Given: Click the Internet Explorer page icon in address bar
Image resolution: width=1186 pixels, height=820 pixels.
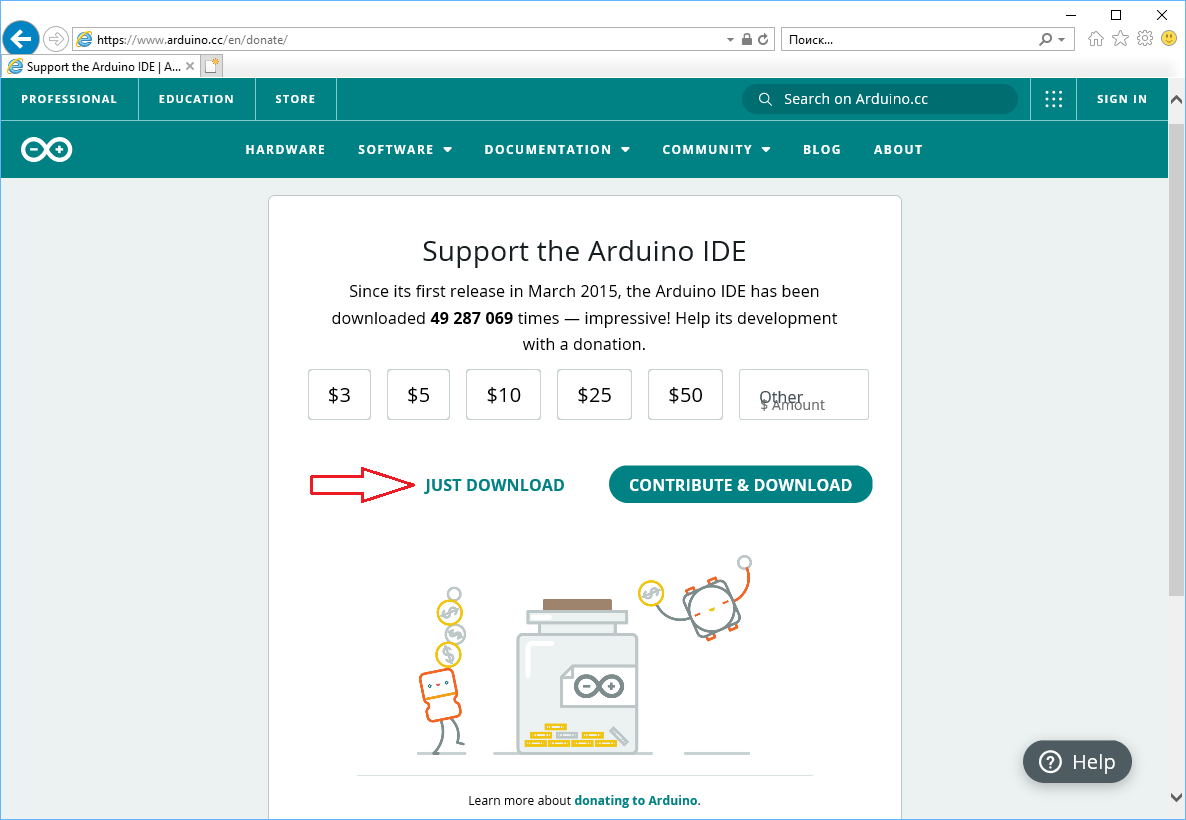Looking at the screenshot, I should coord(84,39).
